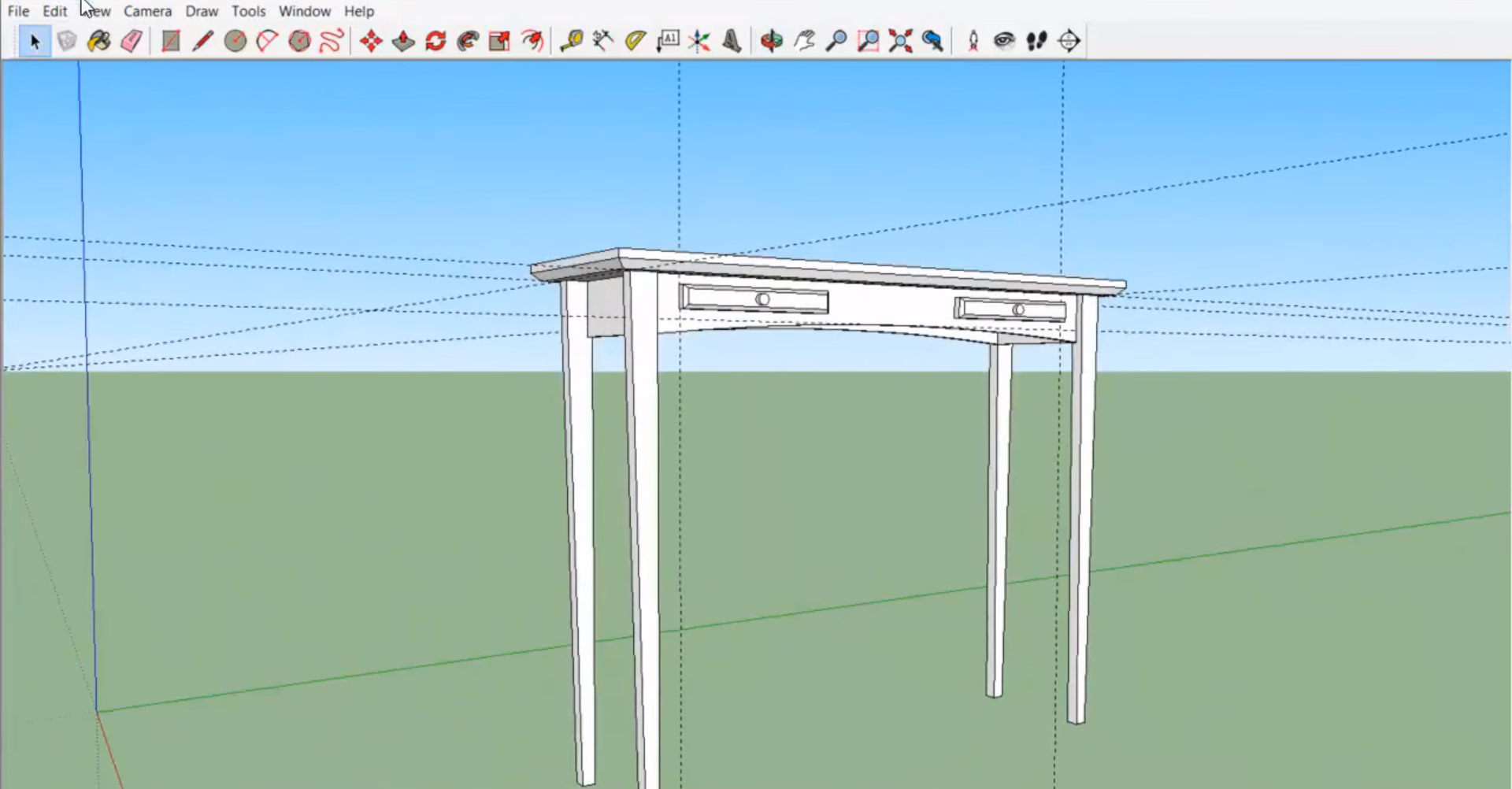Select the Pan hand tool
This screenshot has width=1512, height=789.
pos(804,41)
